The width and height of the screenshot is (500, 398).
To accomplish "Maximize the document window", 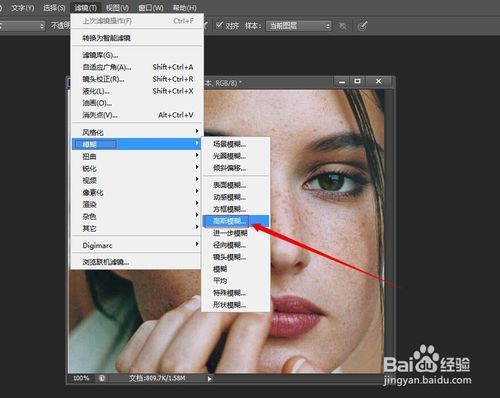I will [357, 81].
